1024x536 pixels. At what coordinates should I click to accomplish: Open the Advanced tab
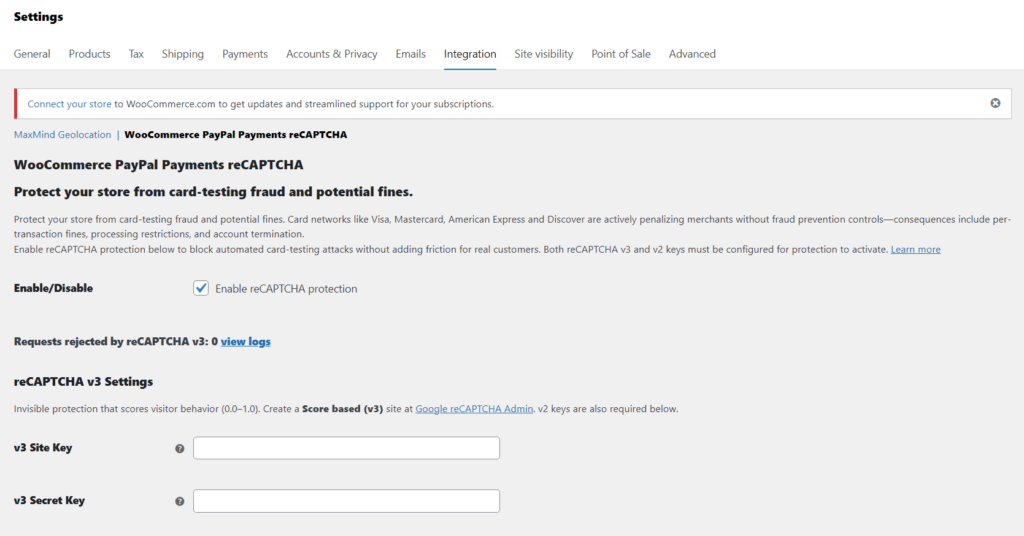click(692, 54)
